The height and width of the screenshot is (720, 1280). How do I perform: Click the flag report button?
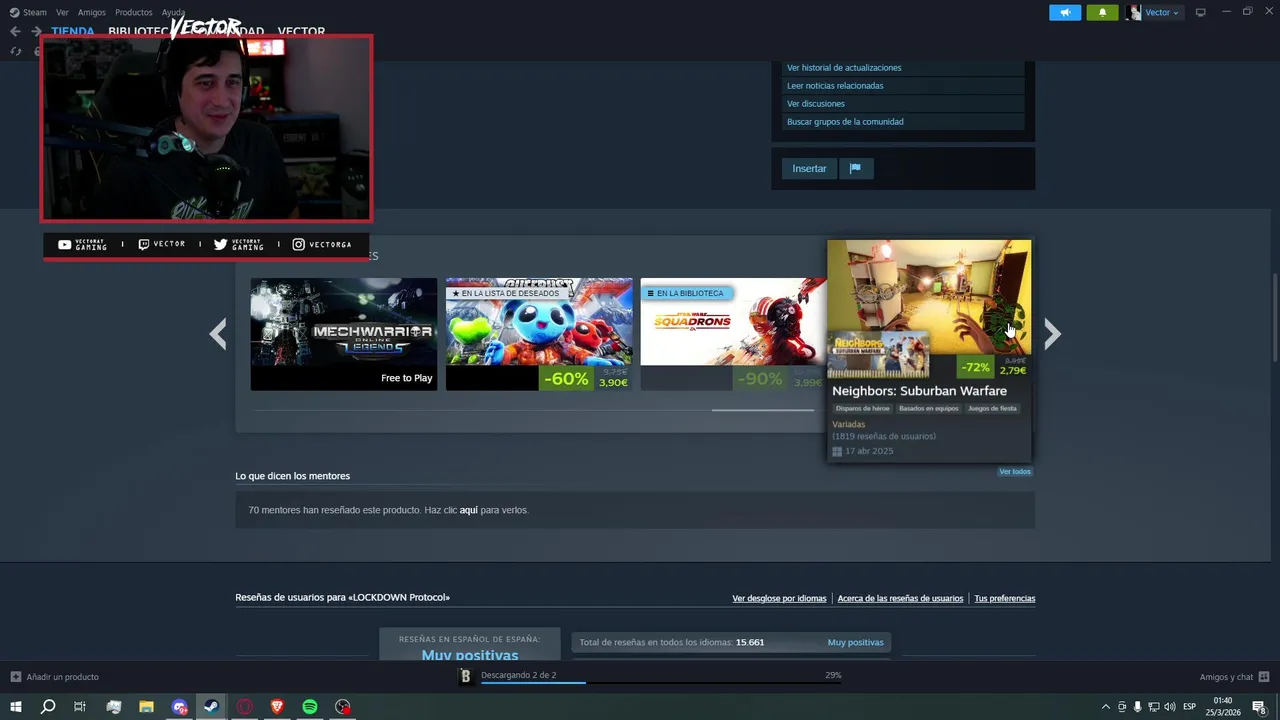tap(855, 168)
